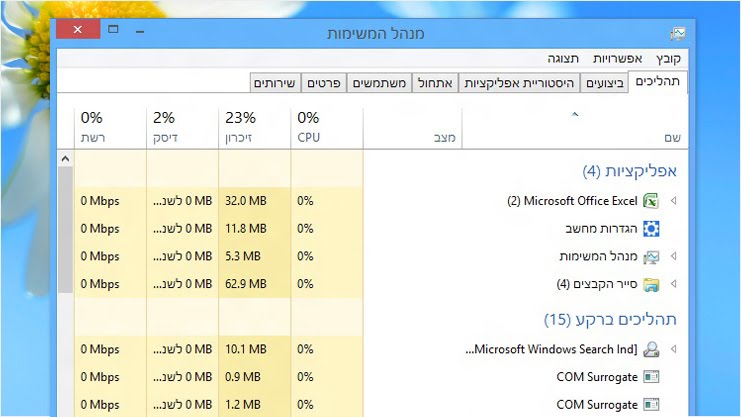Select the last COM Surrogate name
The image size is (741, 417).
tap(597, 405)
